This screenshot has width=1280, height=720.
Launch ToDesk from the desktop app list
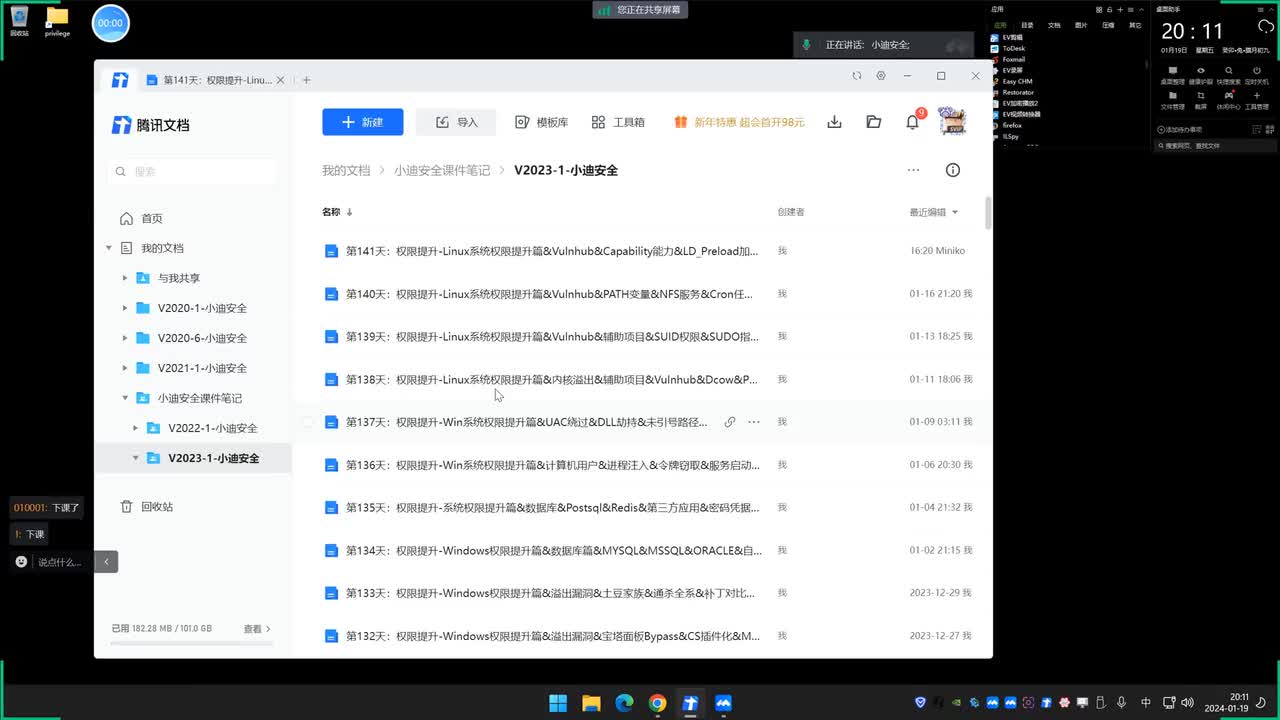1009,48
